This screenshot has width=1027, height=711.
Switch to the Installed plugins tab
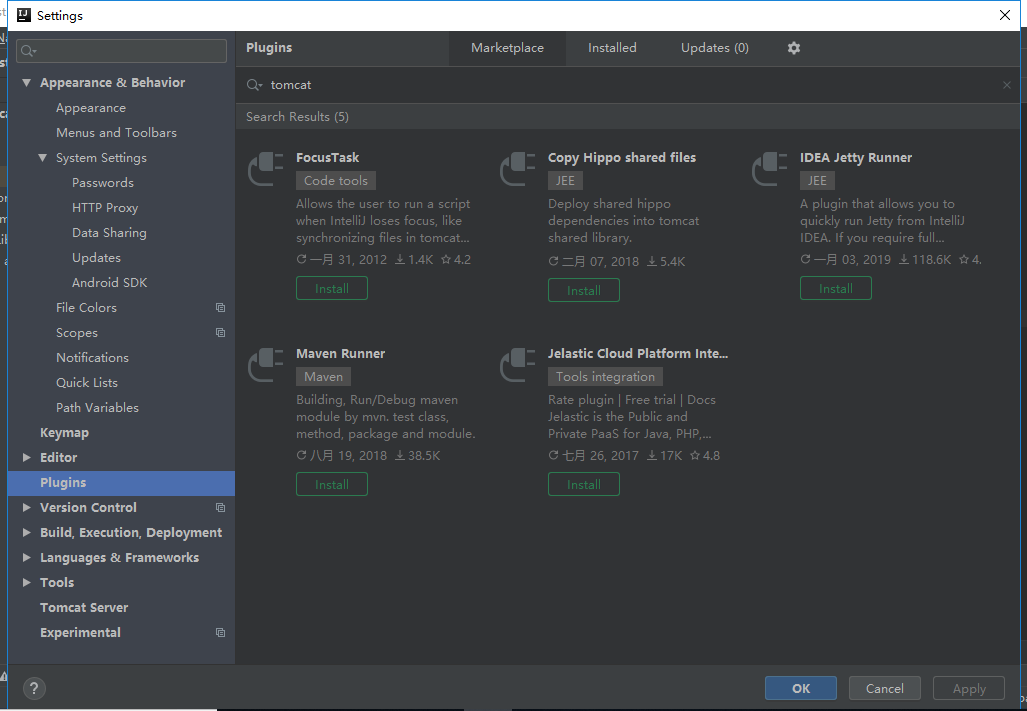(x=612, y=48)
